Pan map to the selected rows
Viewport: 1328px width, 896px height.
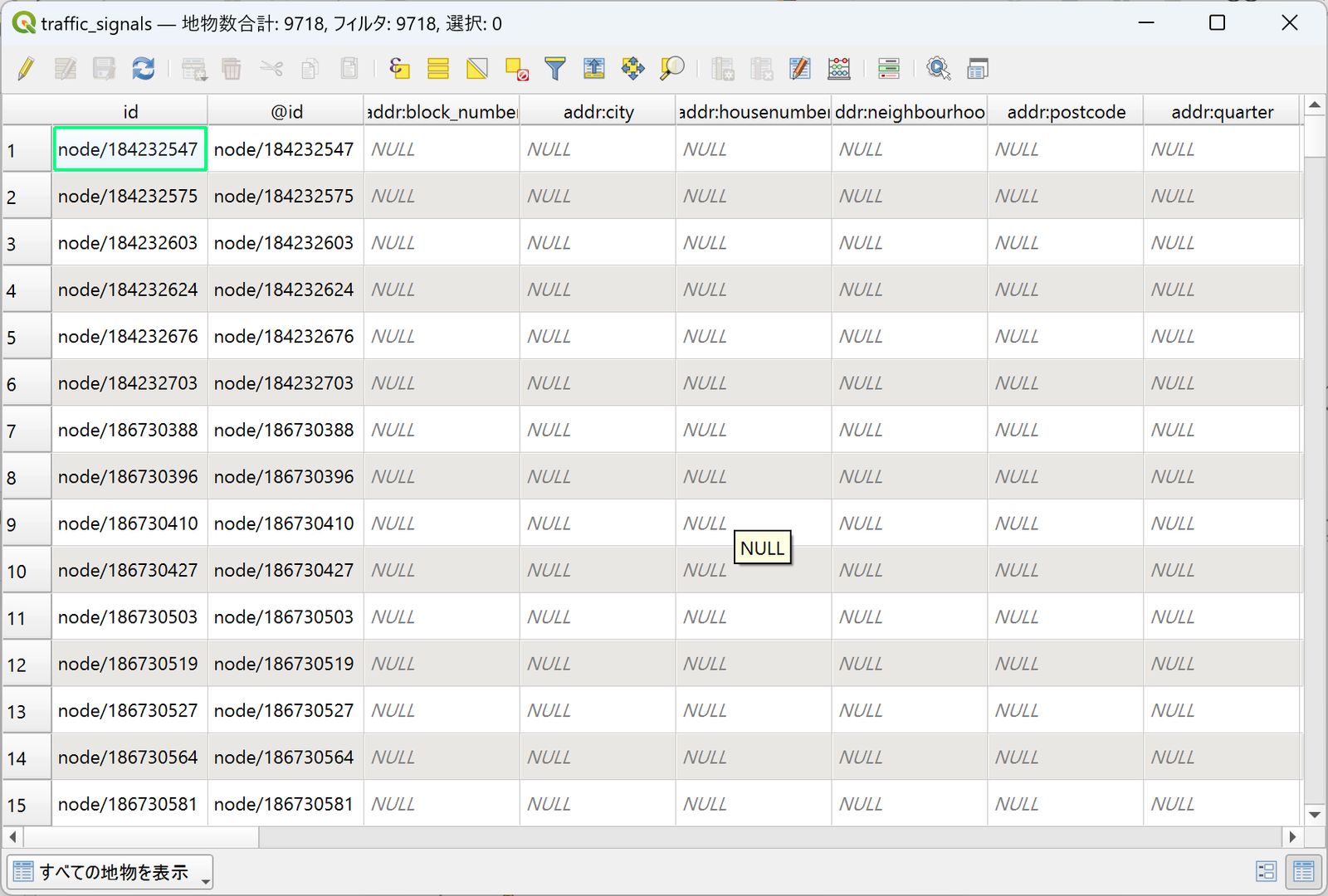(x=633, y=69)
